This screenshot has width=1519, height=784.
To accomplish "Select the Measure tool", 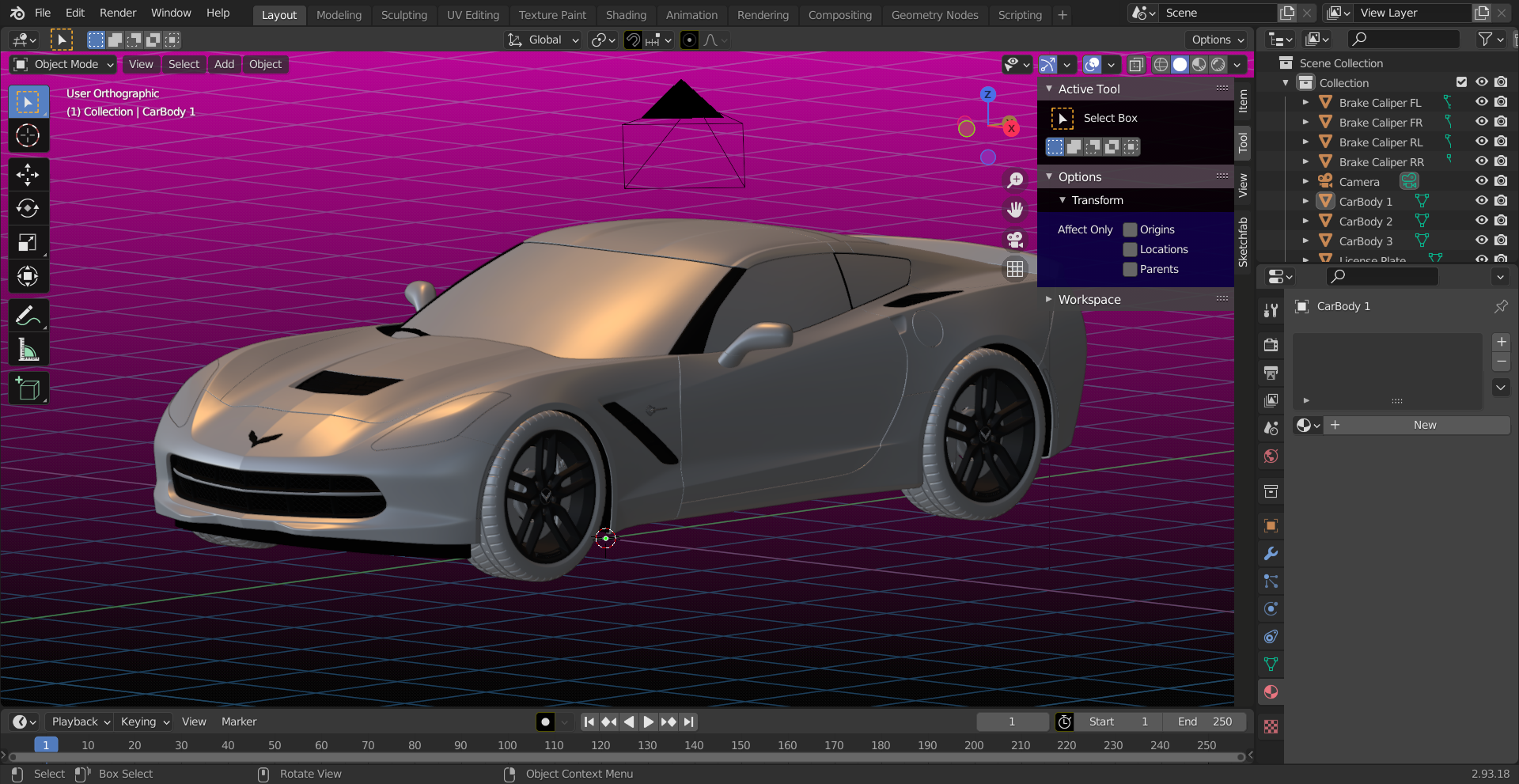I will pos(28,350).
